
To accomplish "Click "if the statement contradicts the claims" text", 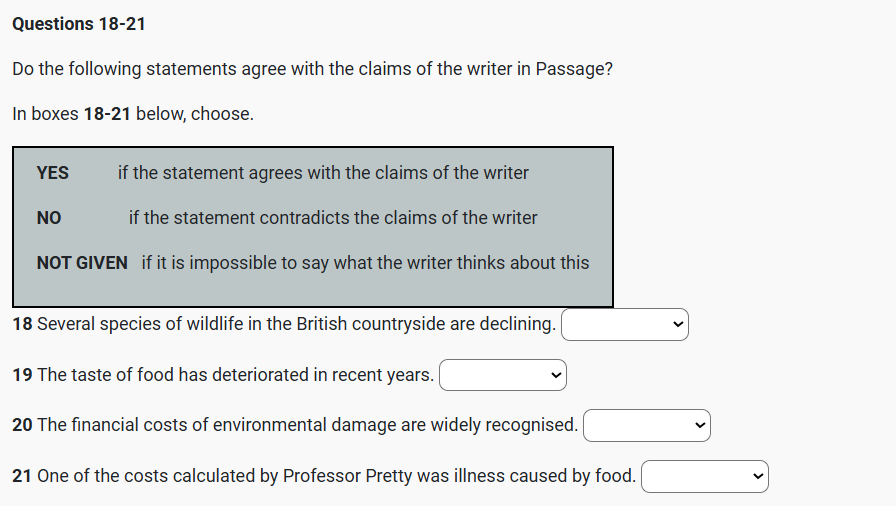I will [333, 218].
